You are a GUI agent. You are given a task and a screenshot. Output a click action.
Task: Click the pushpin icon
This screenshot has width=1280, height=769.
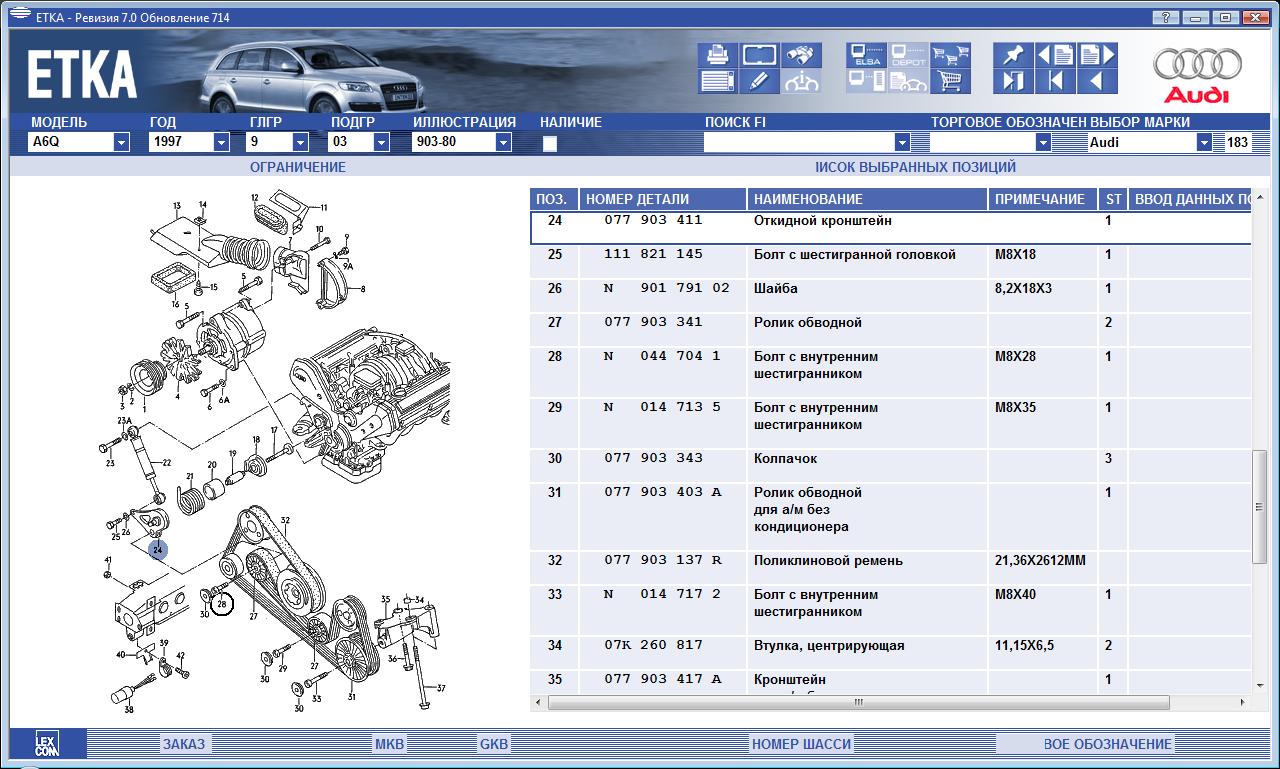(x=1013, y=55)
